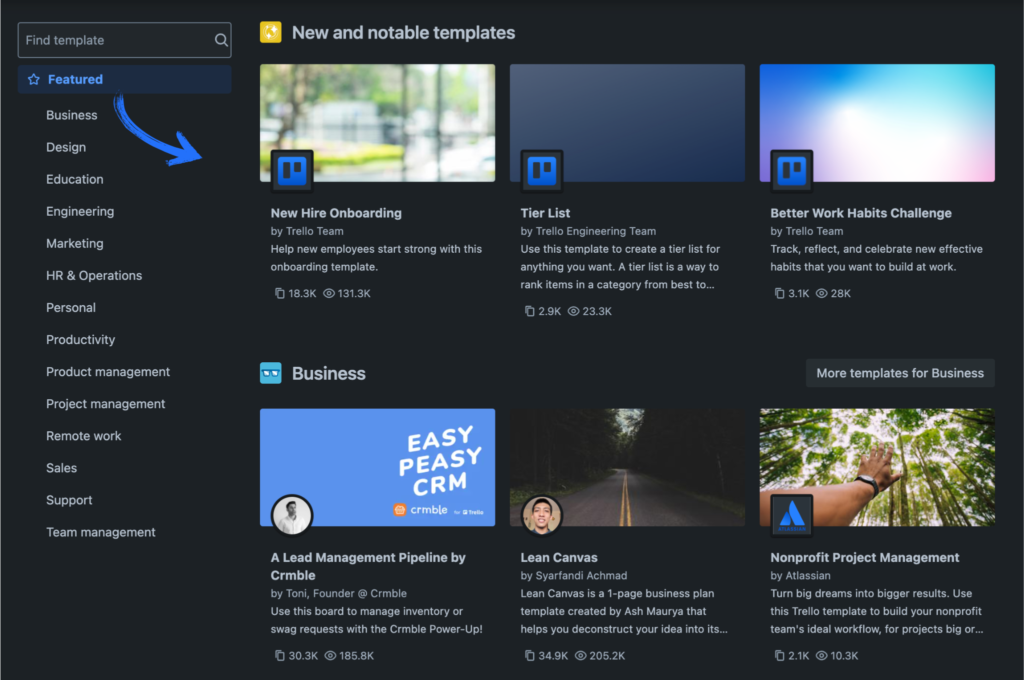Click the copy count icon for New Hire Onboarding
This screenshot has width=1024, height=680.
click(x=280, y=293)
